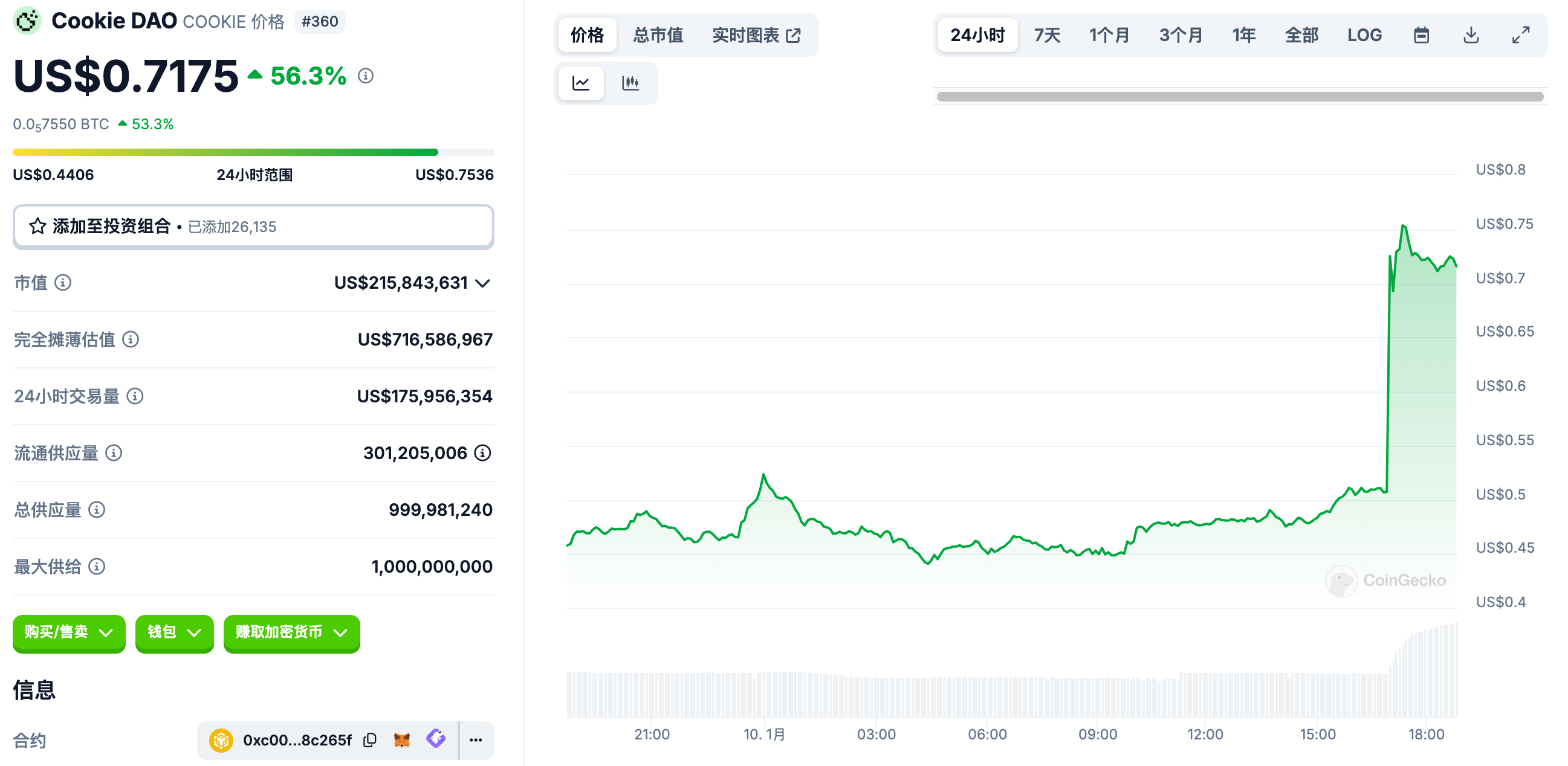Open the 购买/售卖 dropdown

tap(69, 632)
